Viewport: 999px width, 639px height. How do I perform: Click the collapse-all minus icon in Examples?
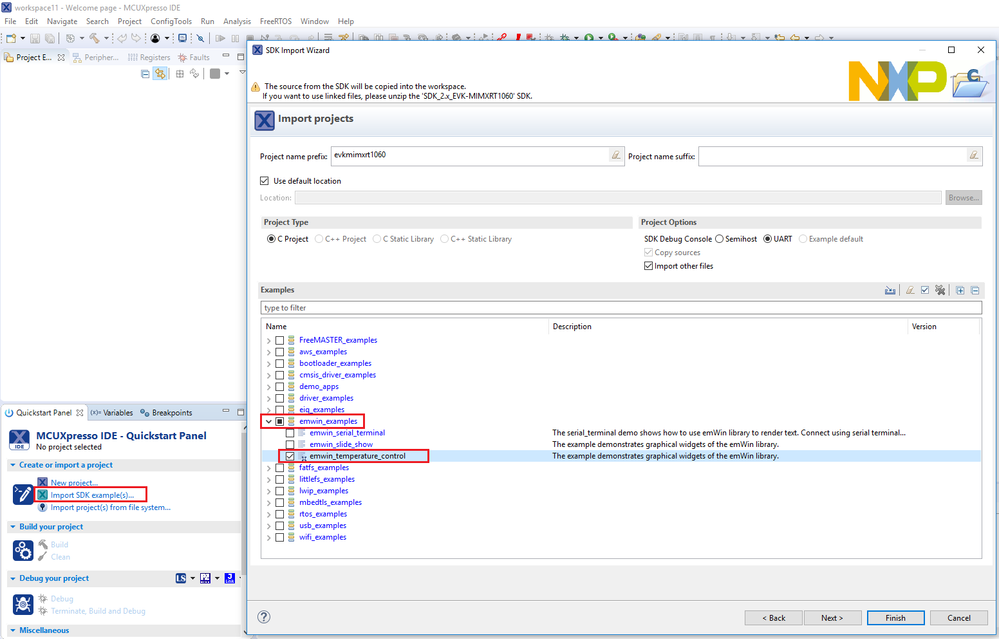(x=975, y=291)
